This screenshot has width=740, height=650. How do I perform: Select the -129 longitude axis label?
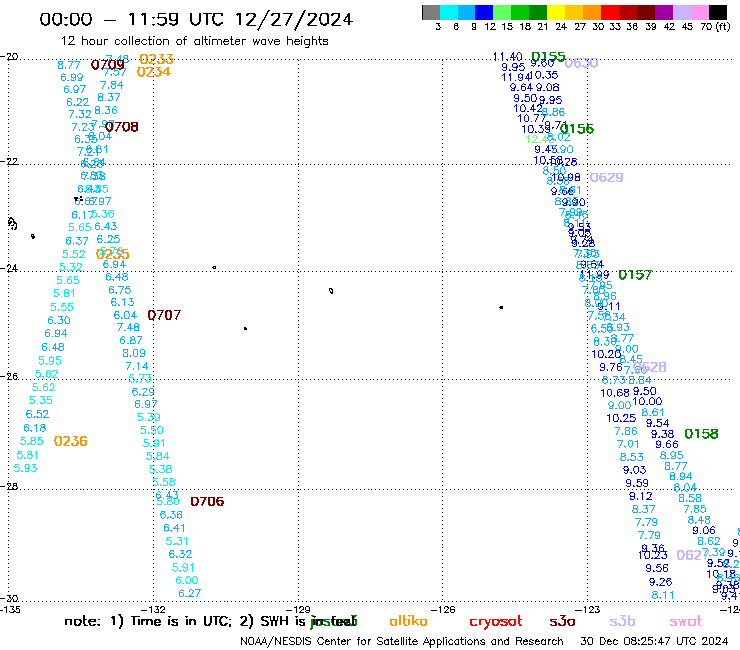click(x=298, y=609)
